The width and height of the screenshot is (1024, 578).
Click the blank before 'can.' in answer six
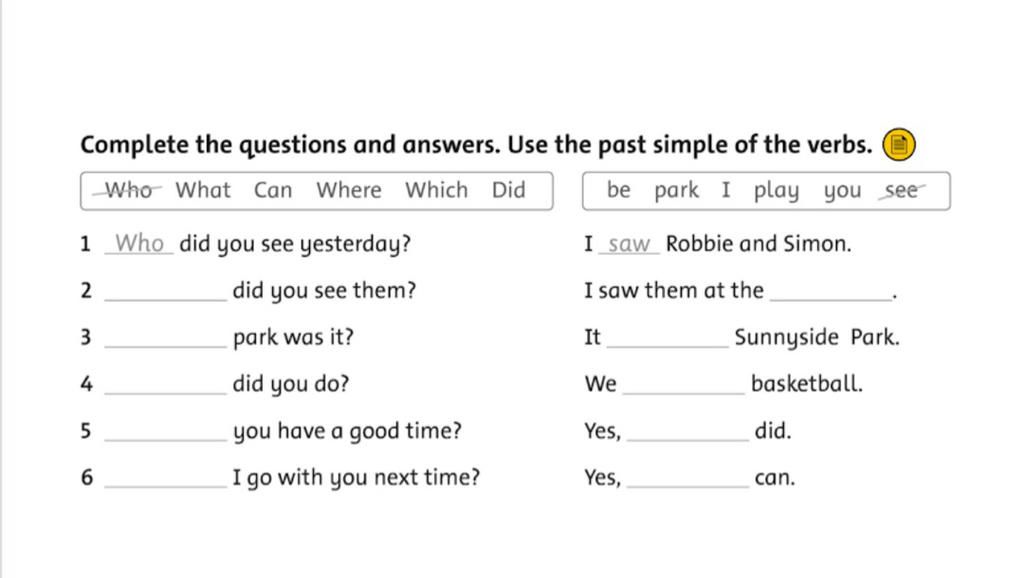pos(688,478)
